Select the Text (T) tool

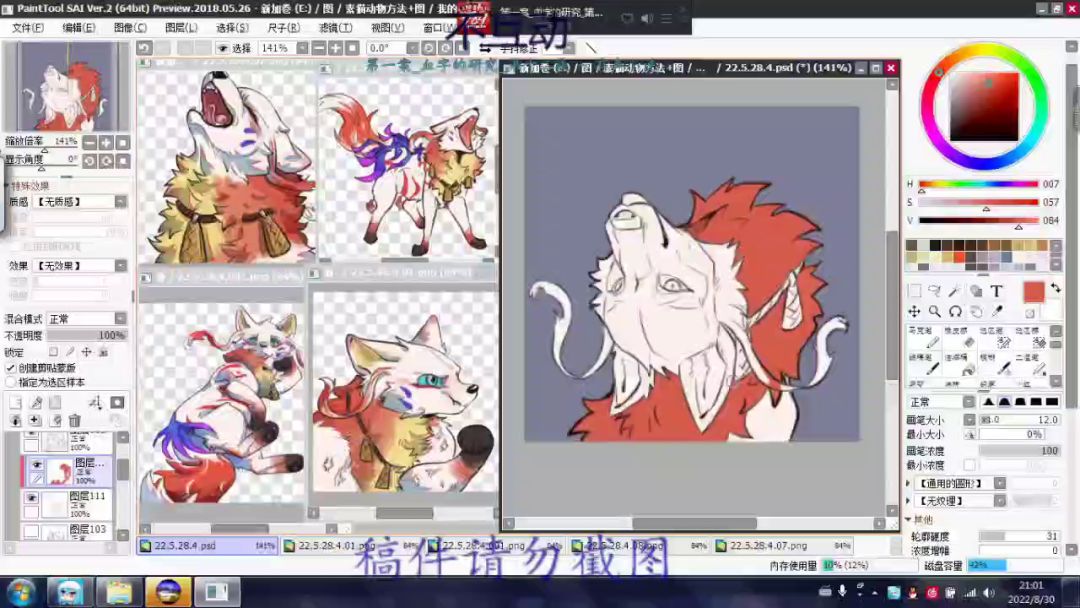[996, 291]
